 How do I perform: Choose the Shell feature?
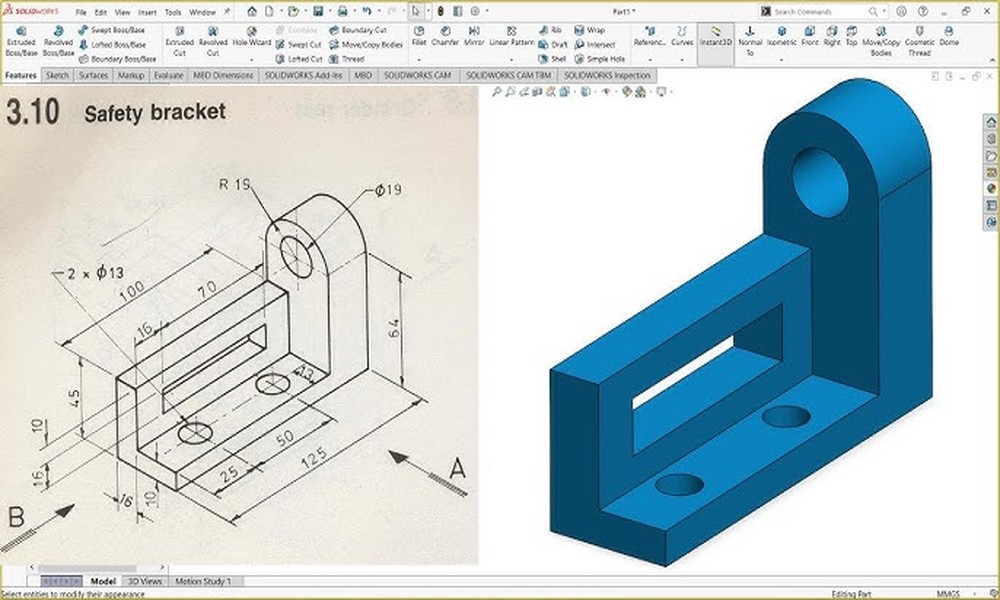(552, 59)
